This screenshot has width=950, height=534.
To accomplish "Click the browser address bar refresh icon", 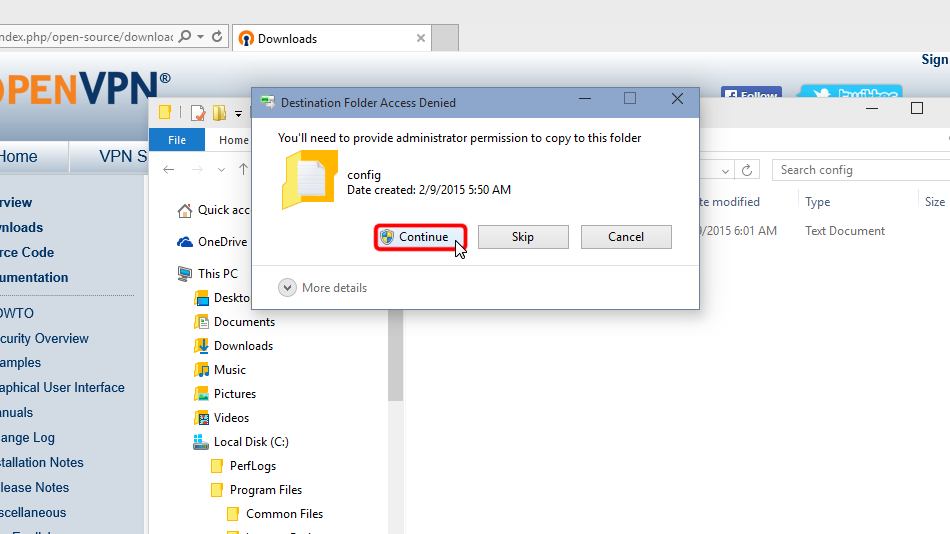I will [217, 37].
